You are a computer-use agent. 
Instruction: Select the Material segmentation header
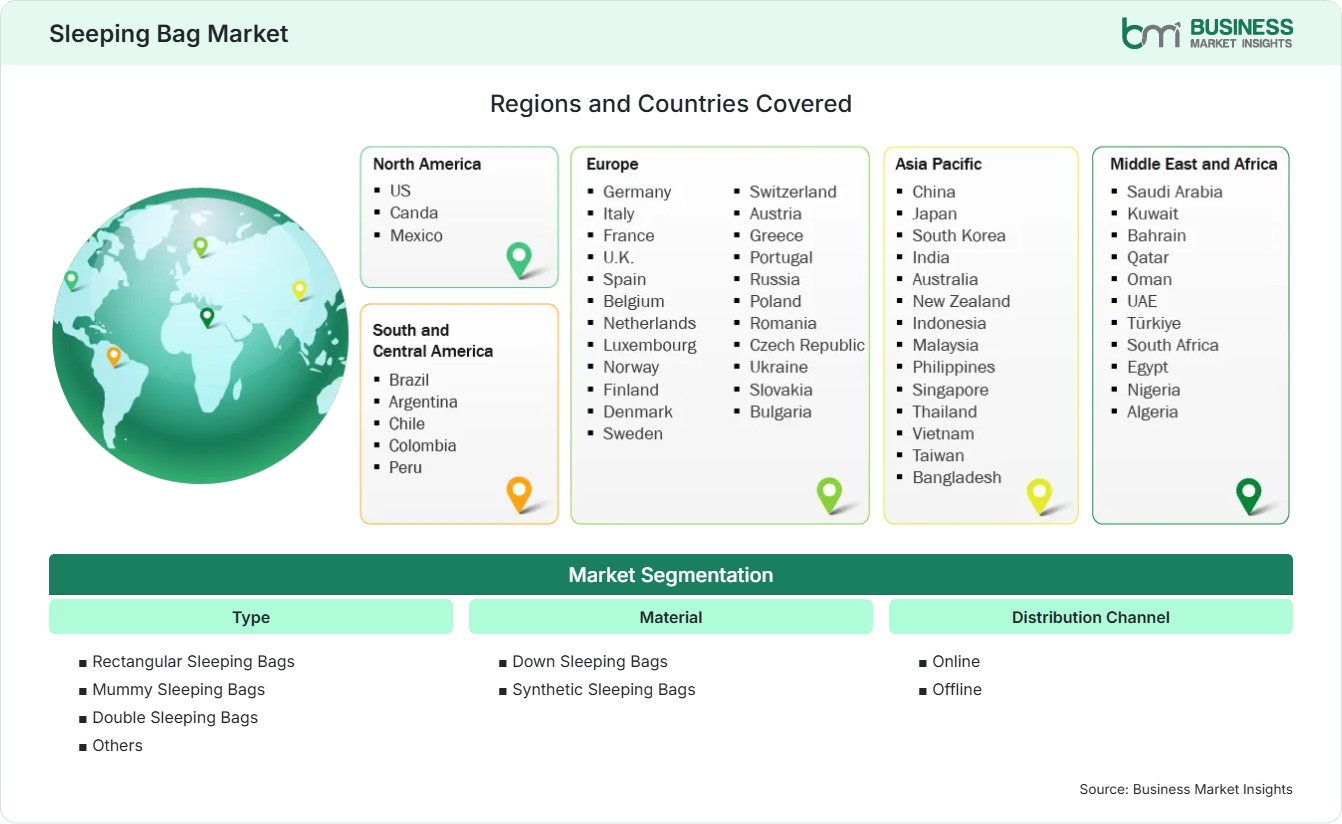(x=671, y=617)
